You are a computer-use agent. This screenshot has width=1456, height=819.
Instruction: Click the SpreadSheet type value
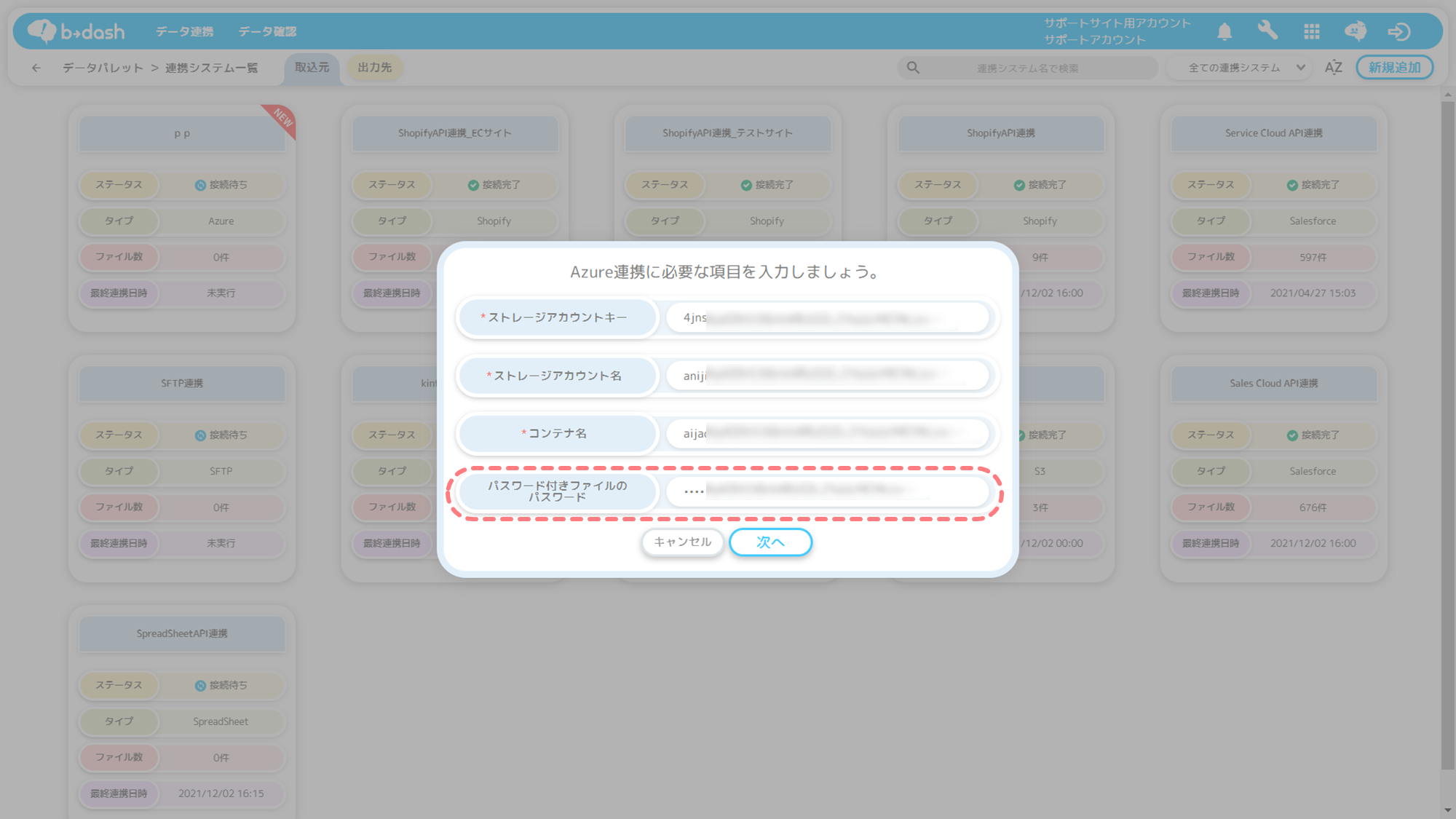221,722
